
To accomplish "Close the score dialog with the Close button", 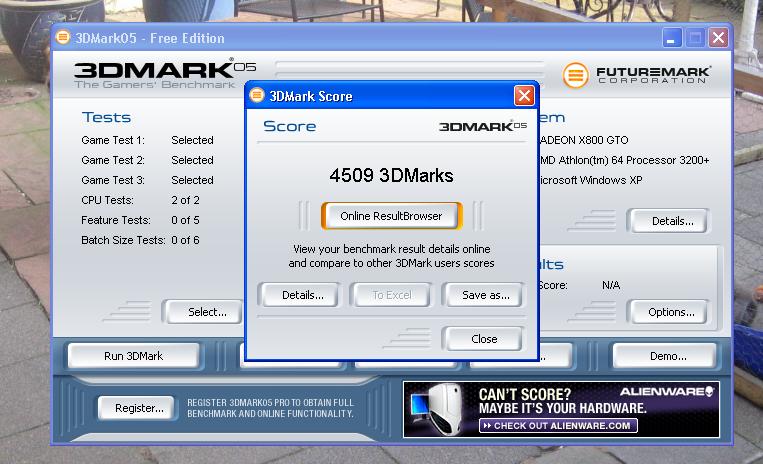I will click(484, 339).
